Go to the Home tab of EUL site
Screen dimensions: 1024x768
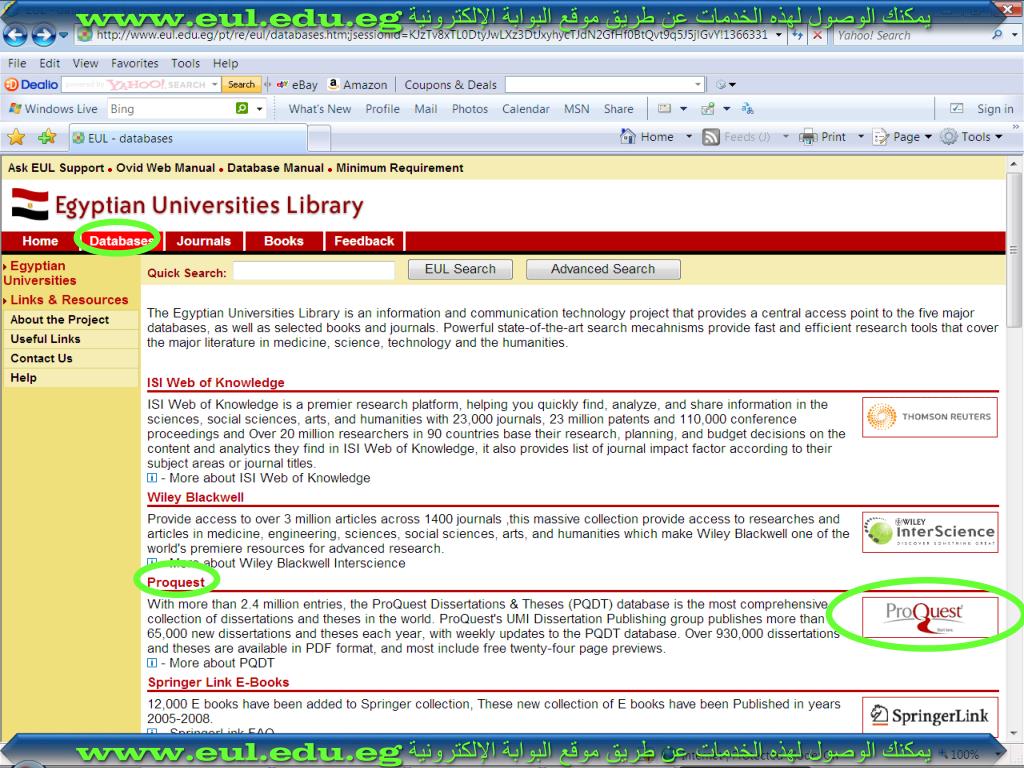[40, 241]
